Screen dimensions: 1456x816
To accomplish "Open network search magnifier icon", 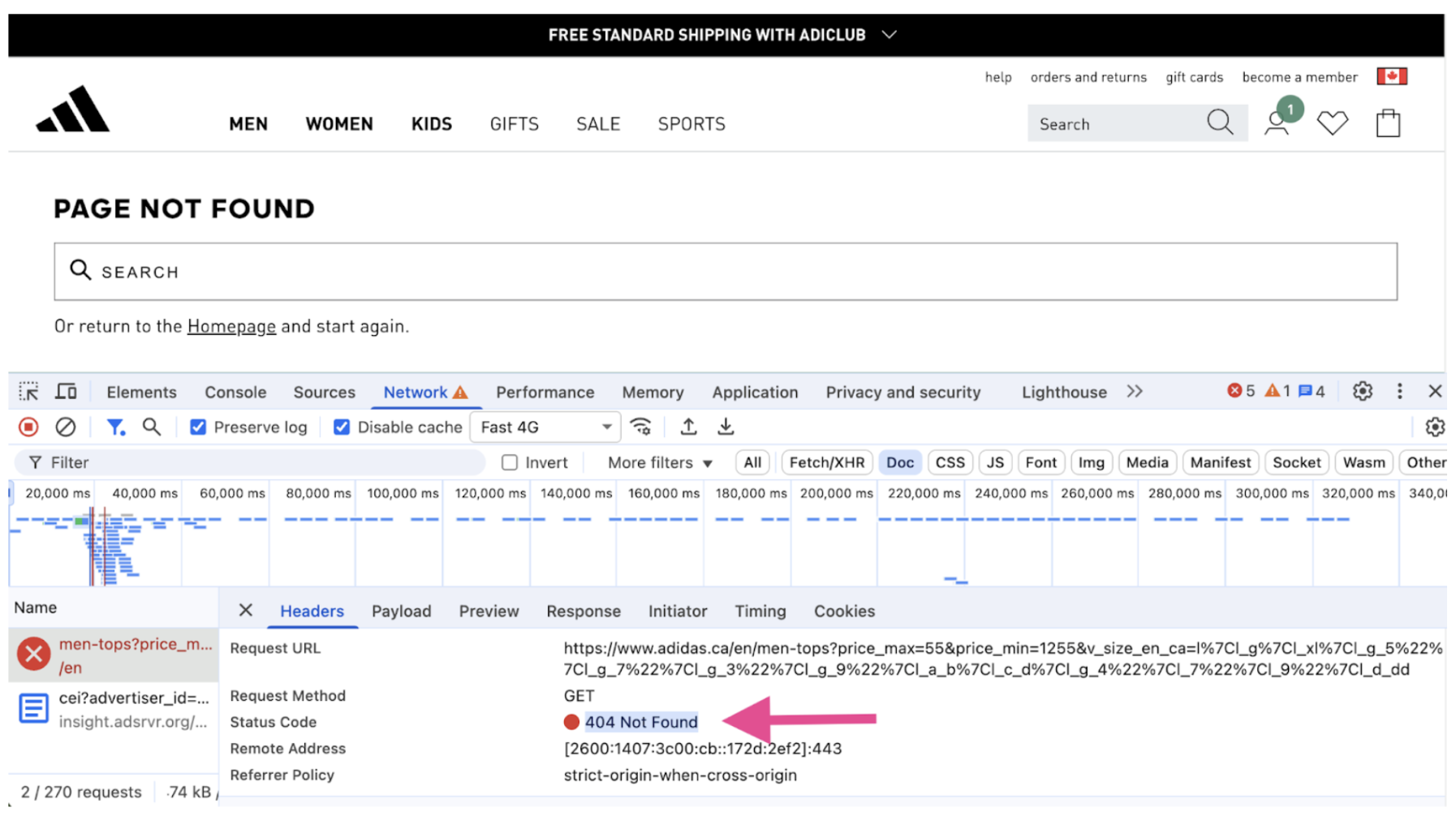I will click(152, 427).
